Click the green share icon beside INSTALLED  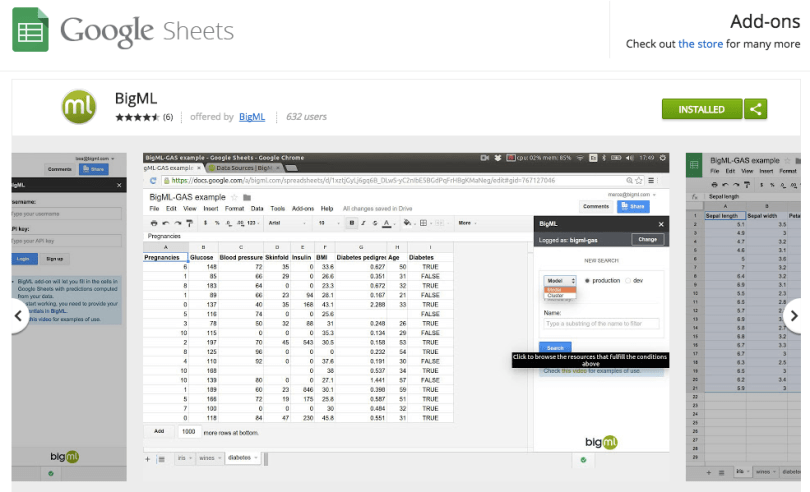tap(755, 109)
